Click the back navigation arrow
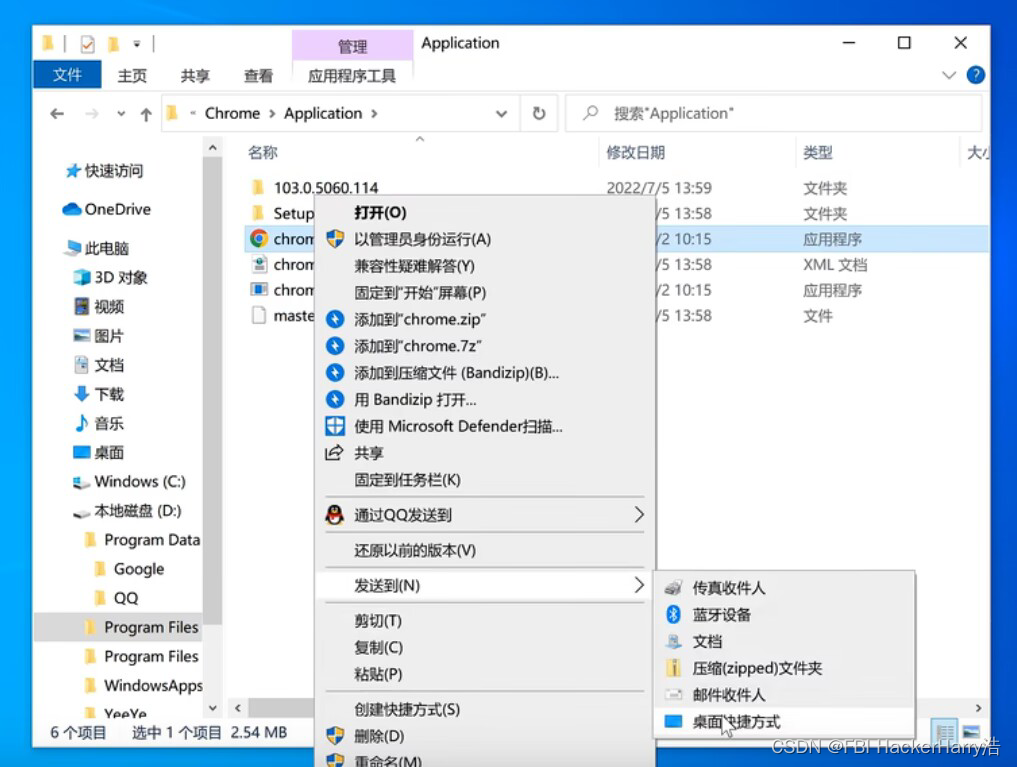 (x=57, y=114)
